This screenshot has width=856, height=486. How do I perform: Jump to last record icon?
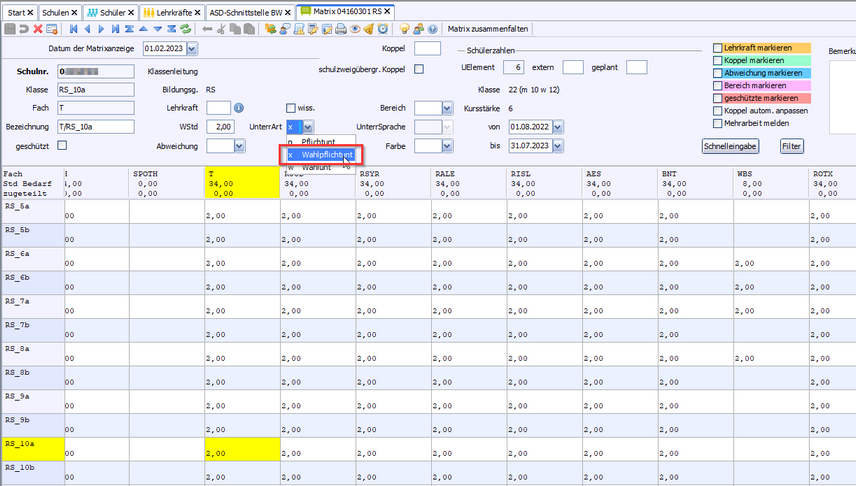(115, 29)
